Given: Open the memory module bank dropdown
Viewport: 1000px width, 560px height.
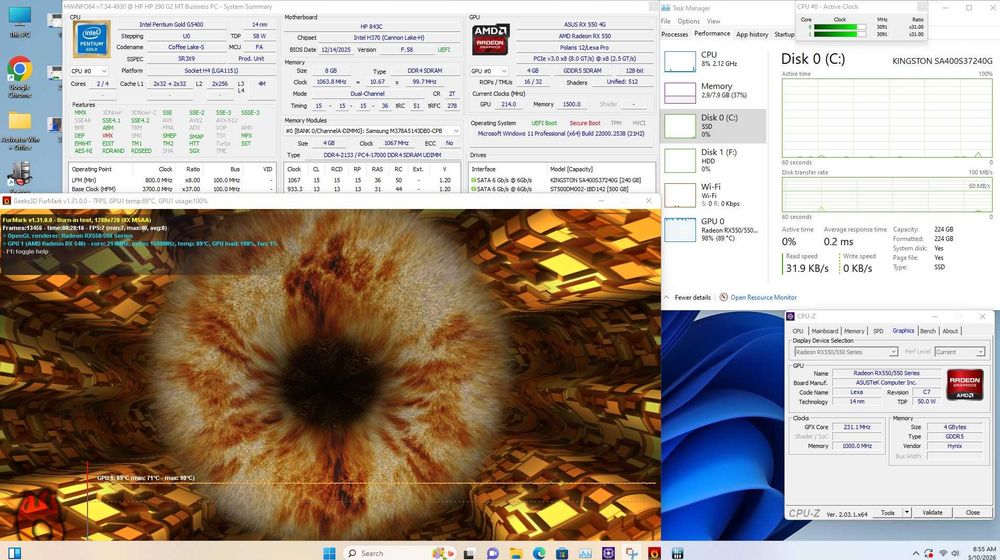Looking at the screenshot, I should (372, 131).
